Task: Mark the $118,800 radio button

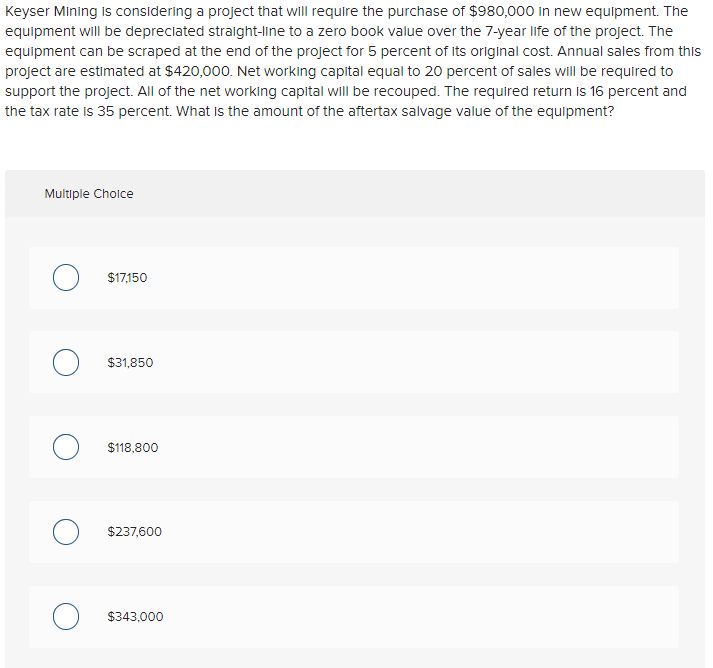Action: coord(67,447)
